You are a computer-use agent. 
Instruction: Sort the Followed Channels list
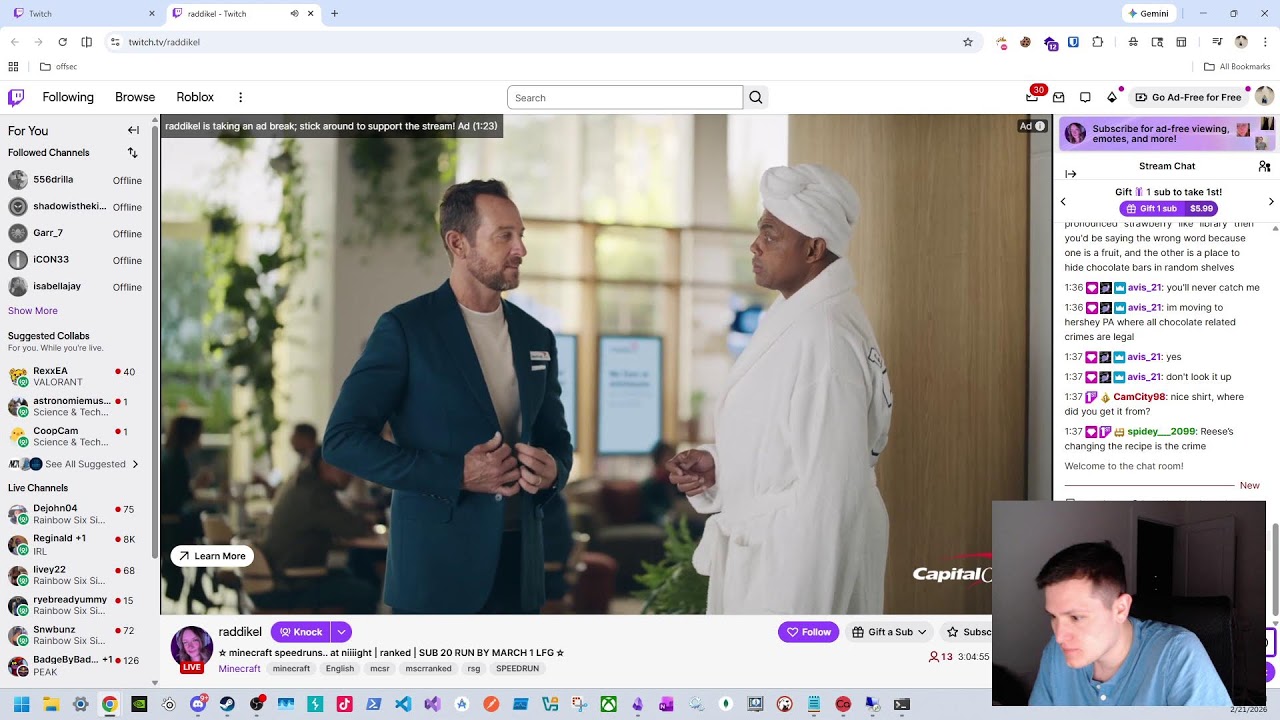click(132, 153)
